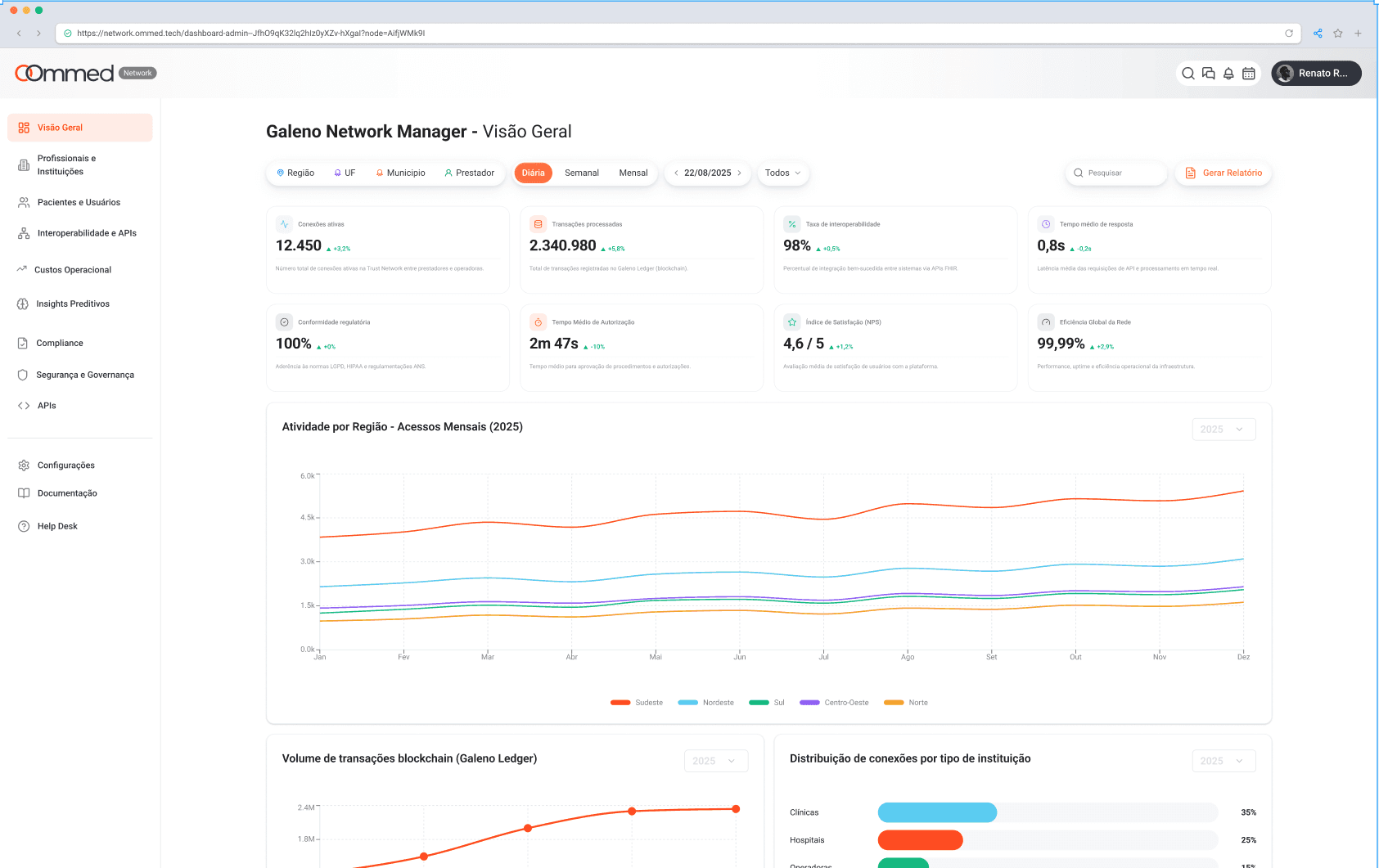Toggle the Norte series in the legend

pyautogui.click(x=906, y=703)
